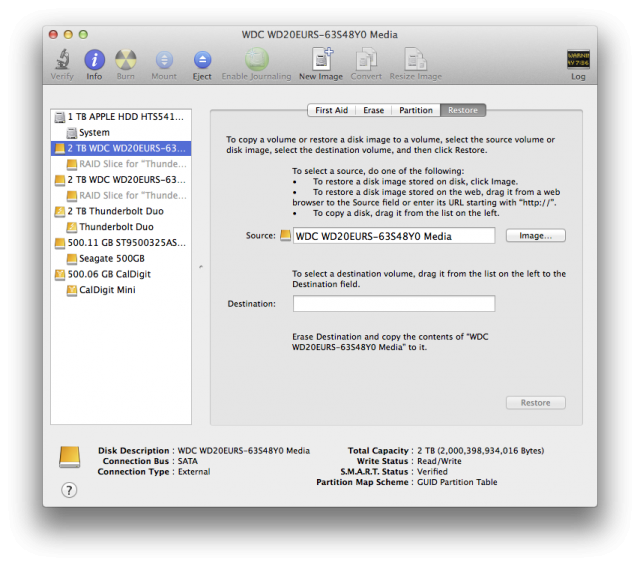Create a New Image
The height and width of the screenshot is (566, 640).
click(322, 60)
